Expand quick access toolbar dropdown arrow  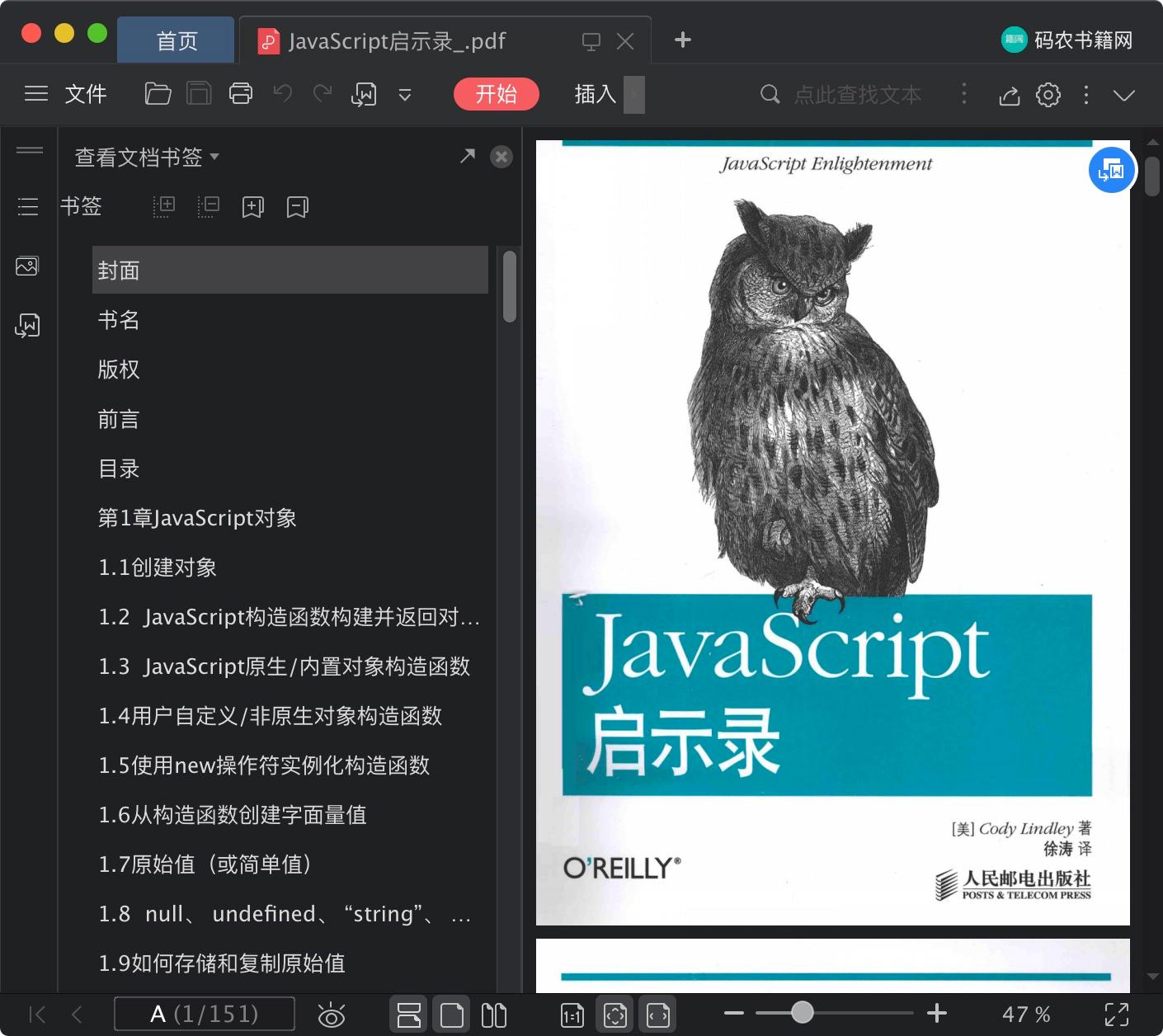tap(405, 95)
